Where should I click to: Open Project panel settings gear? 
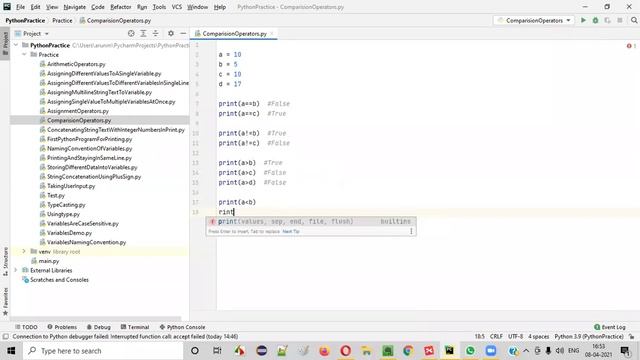point(171,33)
